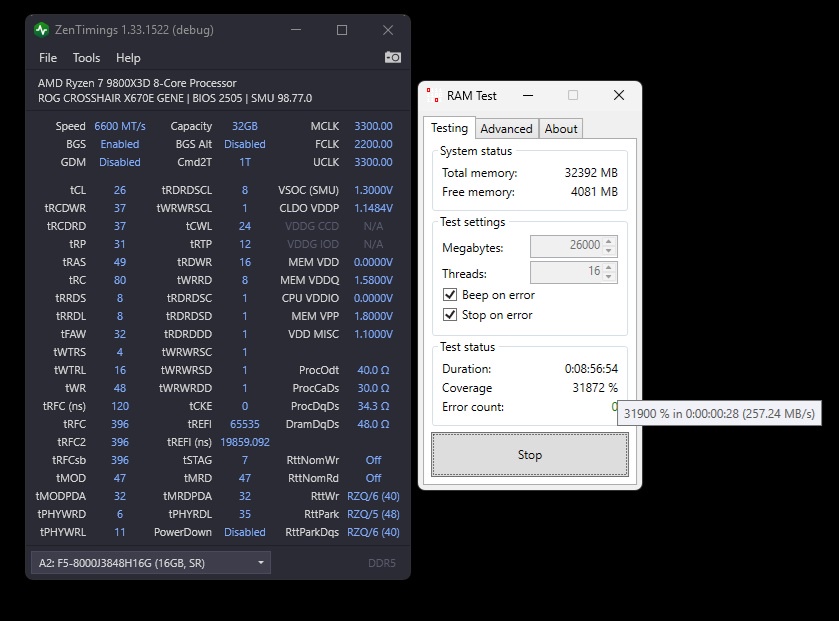Screen dimensions: 839x621
Task: Close the RAM Test window
Action: (619, 96)
